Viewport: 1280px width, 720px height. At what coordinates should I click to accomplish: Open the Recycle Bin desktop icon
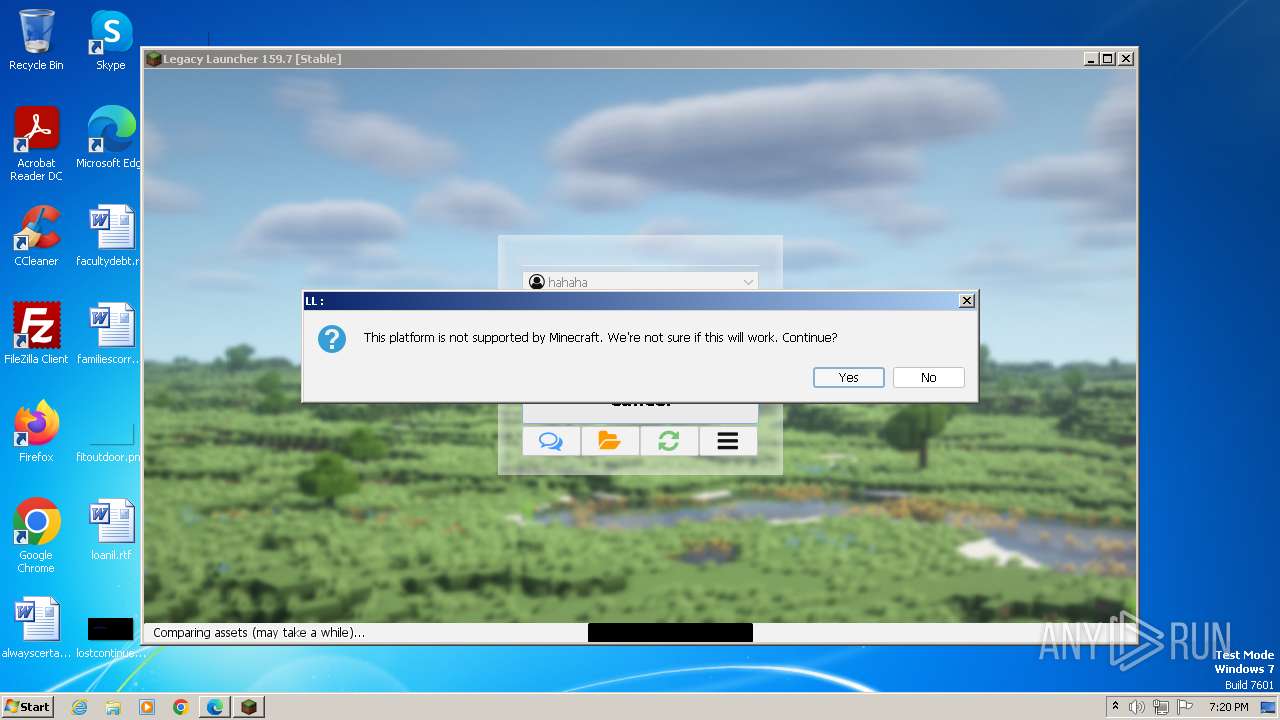coord(36,40)
